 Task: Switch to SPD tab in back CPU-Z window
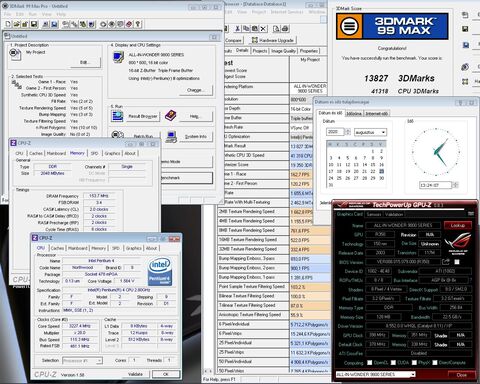tap(95, 153)
